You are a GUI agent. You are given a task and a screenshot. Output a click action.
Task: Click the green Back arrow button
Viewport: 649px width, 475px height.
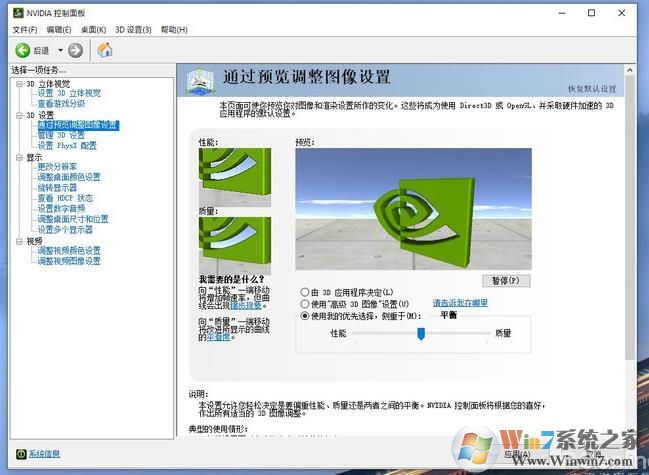click(x=23, y=50)
